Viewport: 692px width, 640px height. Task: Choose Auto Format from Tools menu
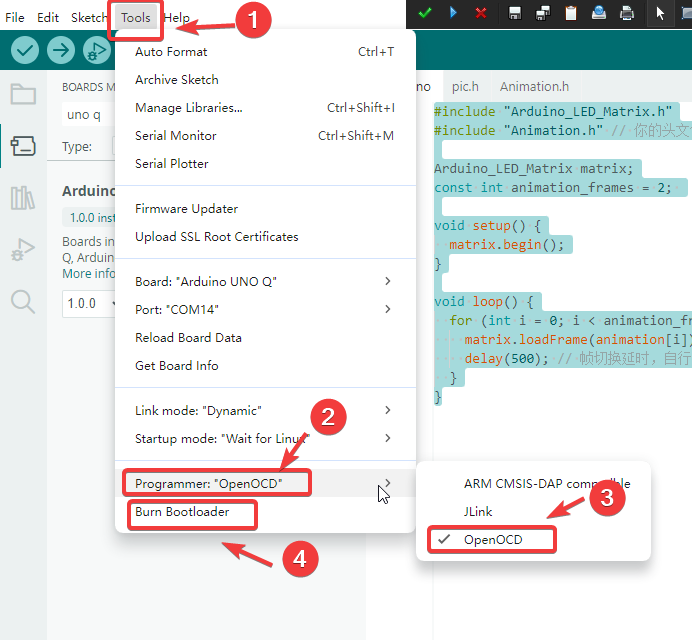(x=265, y=52)
